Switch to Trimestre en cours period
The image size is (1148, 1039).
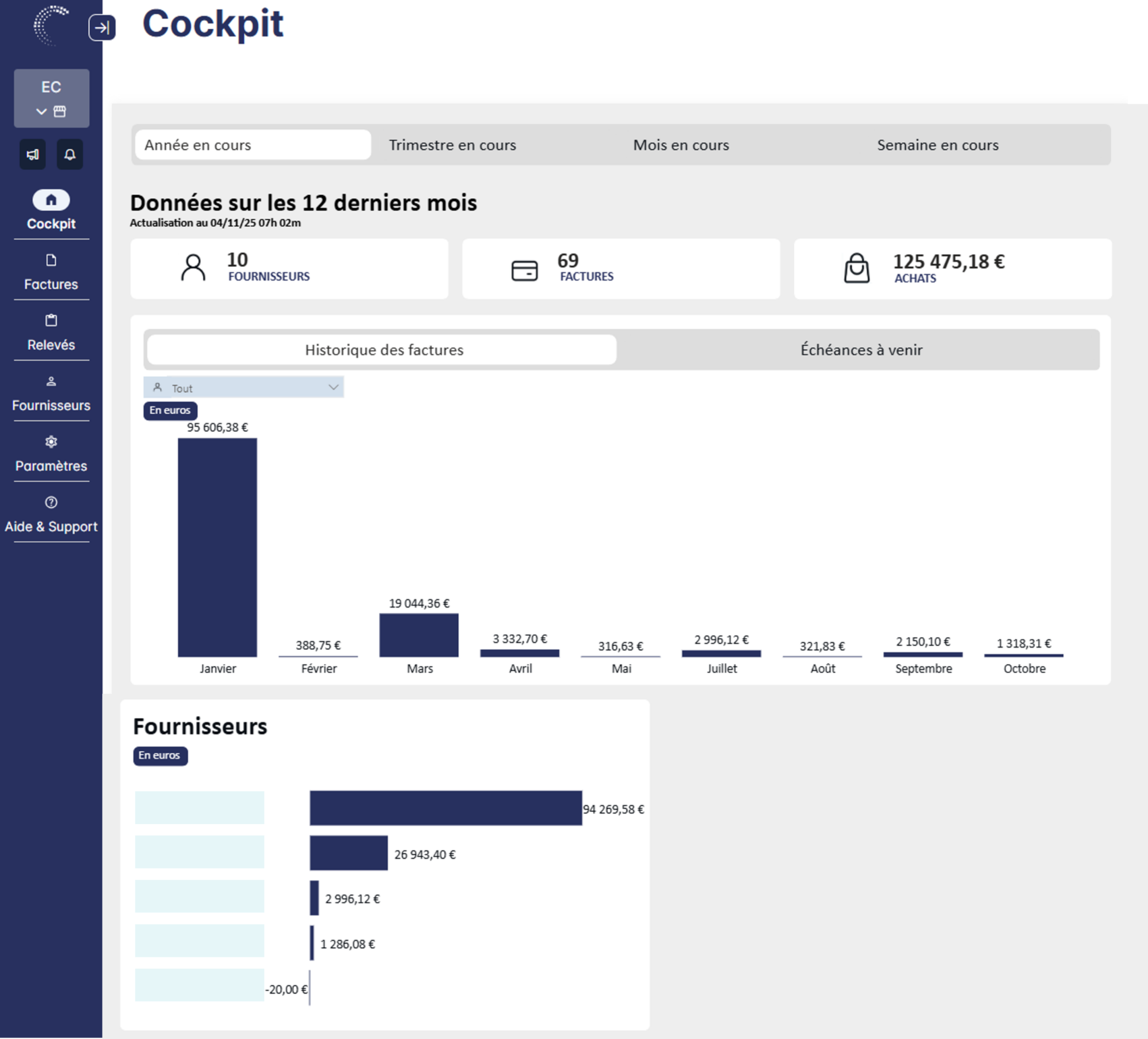[x=452, y=145]
